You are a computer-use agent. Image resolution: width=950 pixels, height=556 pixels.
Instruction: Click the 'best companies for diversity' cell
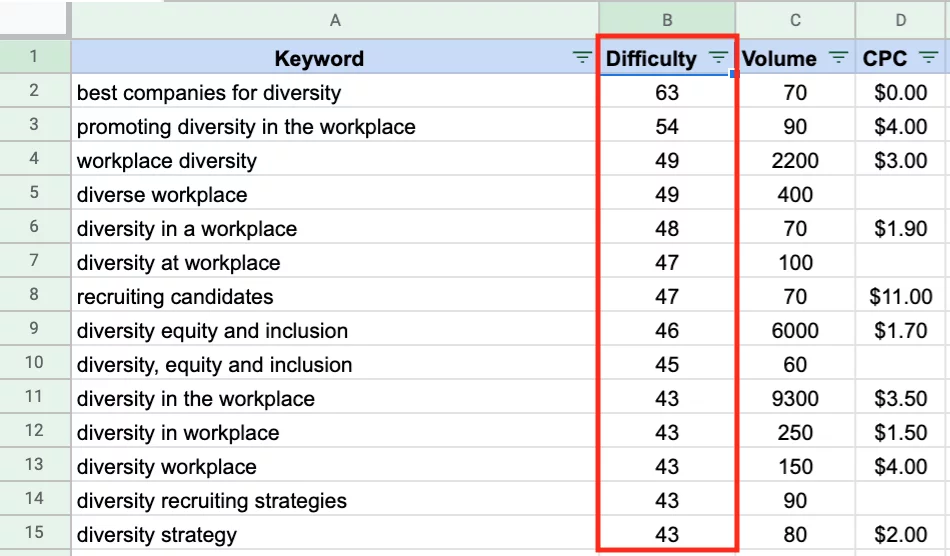(x=209, y=93)
